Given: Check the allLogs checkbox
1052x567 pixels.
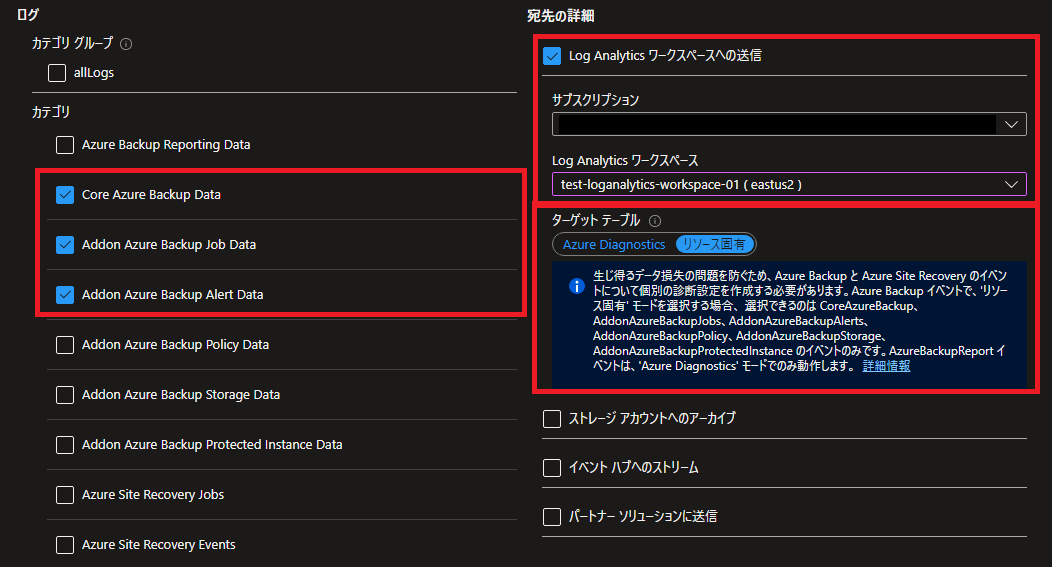Looking at the screenshot, I should [x=57, y=72].
